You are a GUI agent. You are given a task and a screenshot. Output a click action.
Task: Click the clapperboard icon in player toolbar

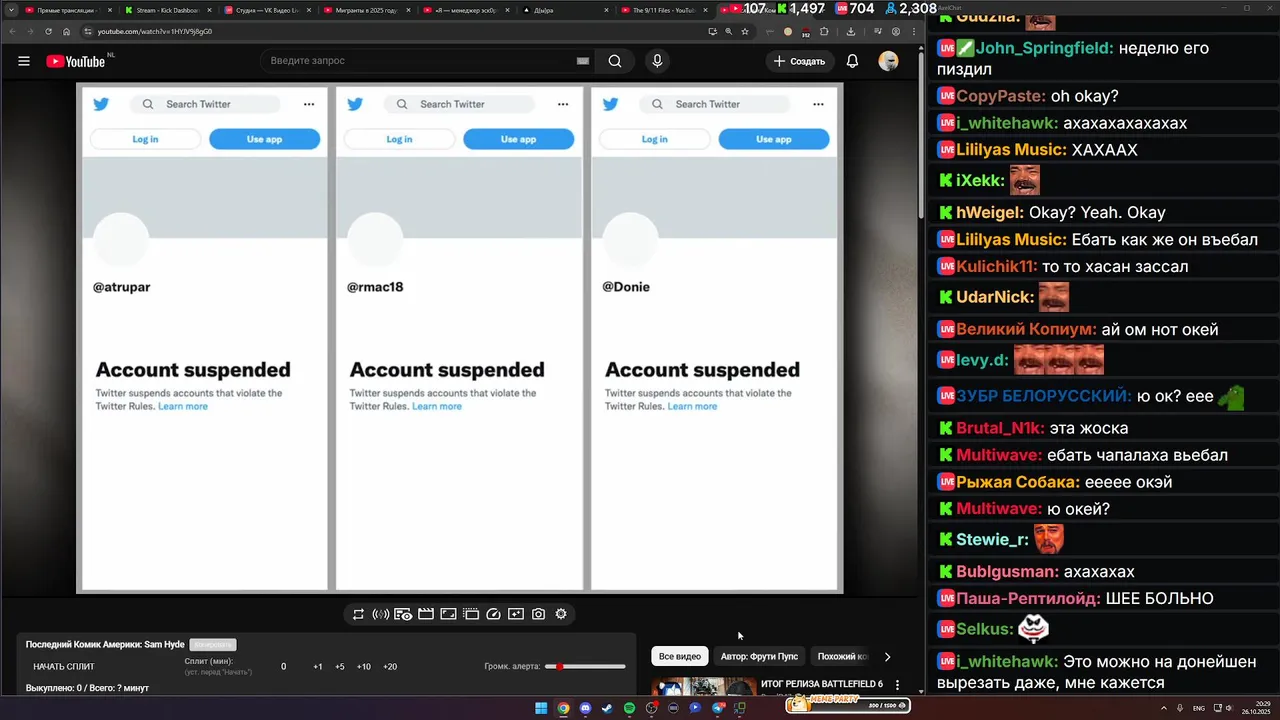(426, 614)
